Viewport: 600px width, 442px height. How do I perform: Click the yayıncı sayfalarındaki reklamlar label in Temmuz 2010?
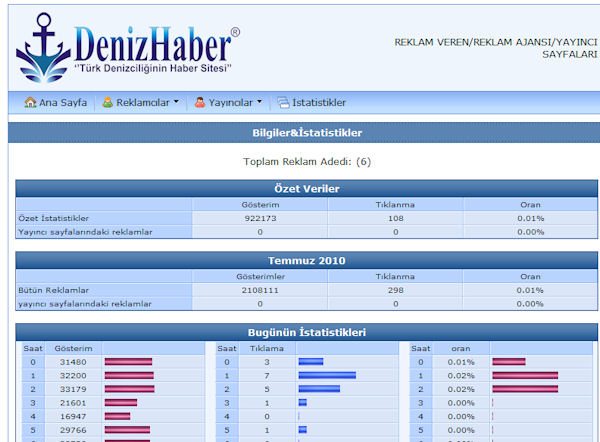pyautogui.click(x=85, y=304)
